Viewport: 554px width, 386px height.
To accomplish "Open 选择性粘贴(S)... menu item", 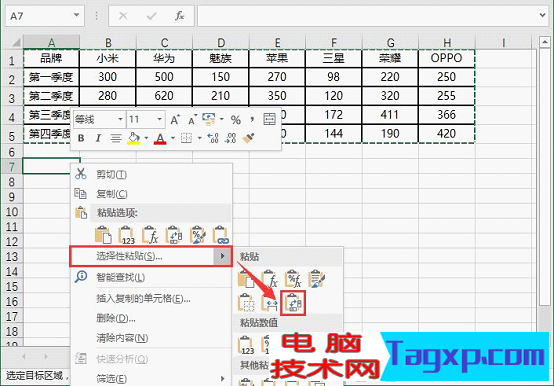I will pos(151,256).
